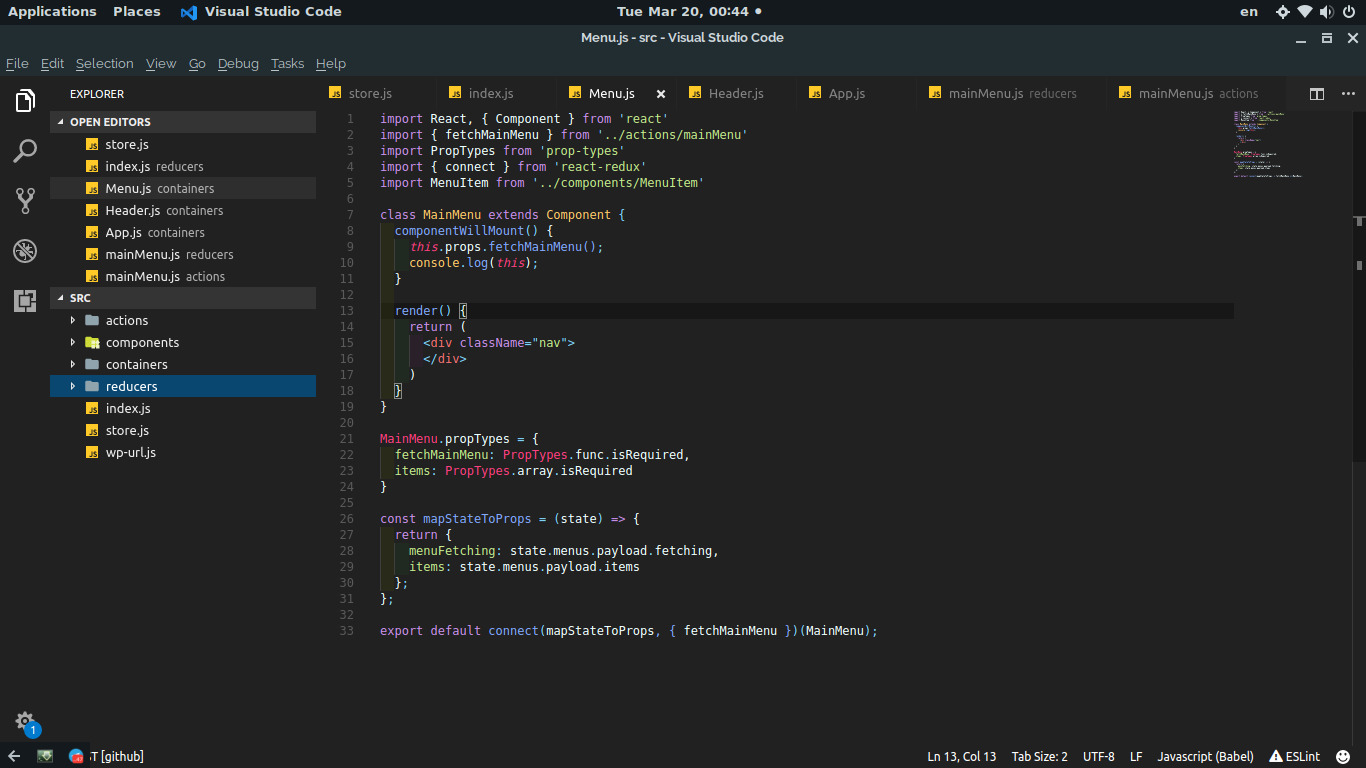The image size is (1366, 768).
Task: Collapse the Open Editors section
Action: pos(183,122)
